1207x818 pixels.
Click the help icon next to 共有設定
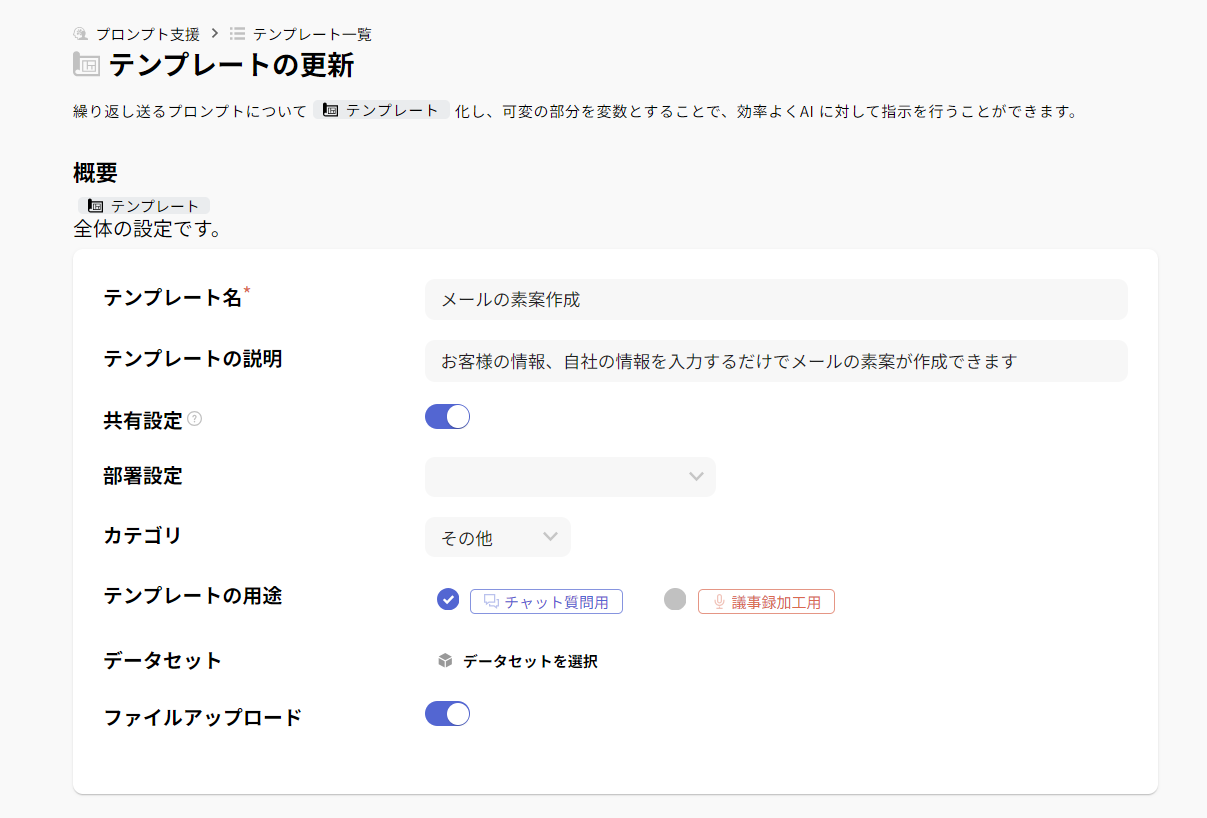click(x=195, y=419)
